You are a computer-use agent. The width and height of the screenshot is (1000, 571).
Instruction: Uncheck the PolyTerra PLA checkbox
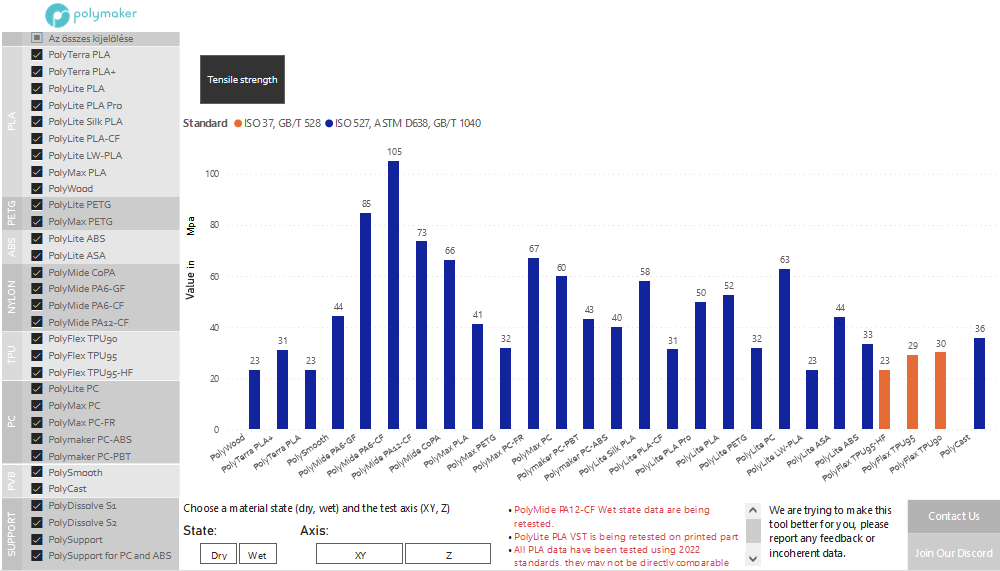pos(37,55)
